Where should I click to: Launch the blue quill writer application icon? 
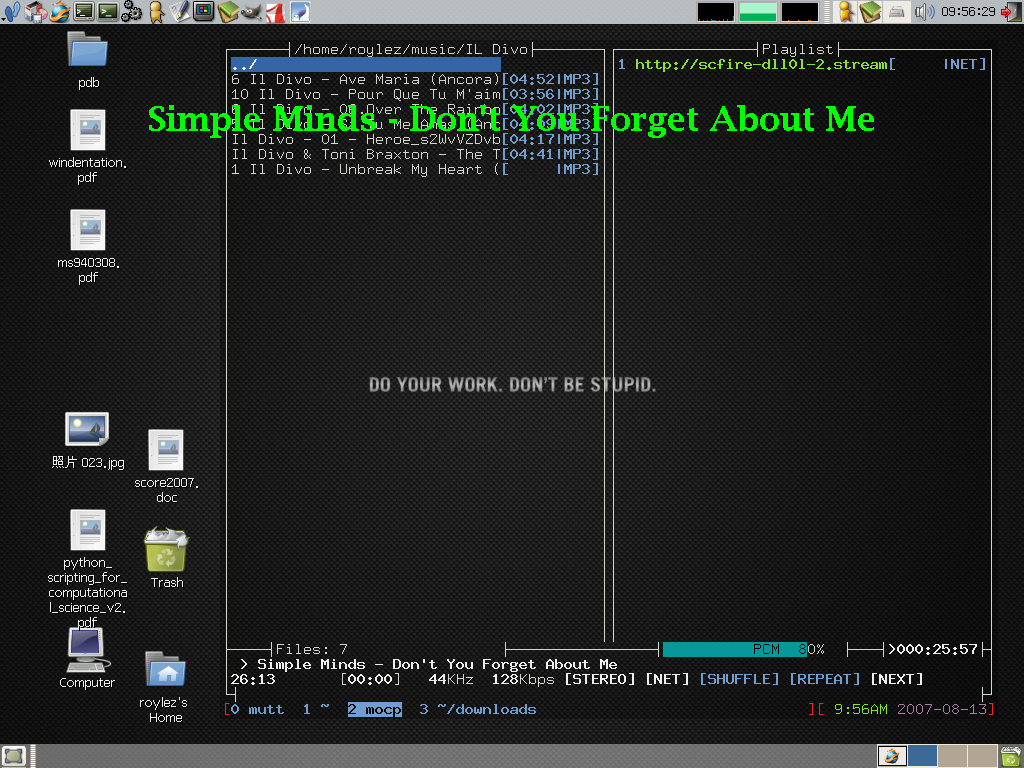(x=299, y=12)
